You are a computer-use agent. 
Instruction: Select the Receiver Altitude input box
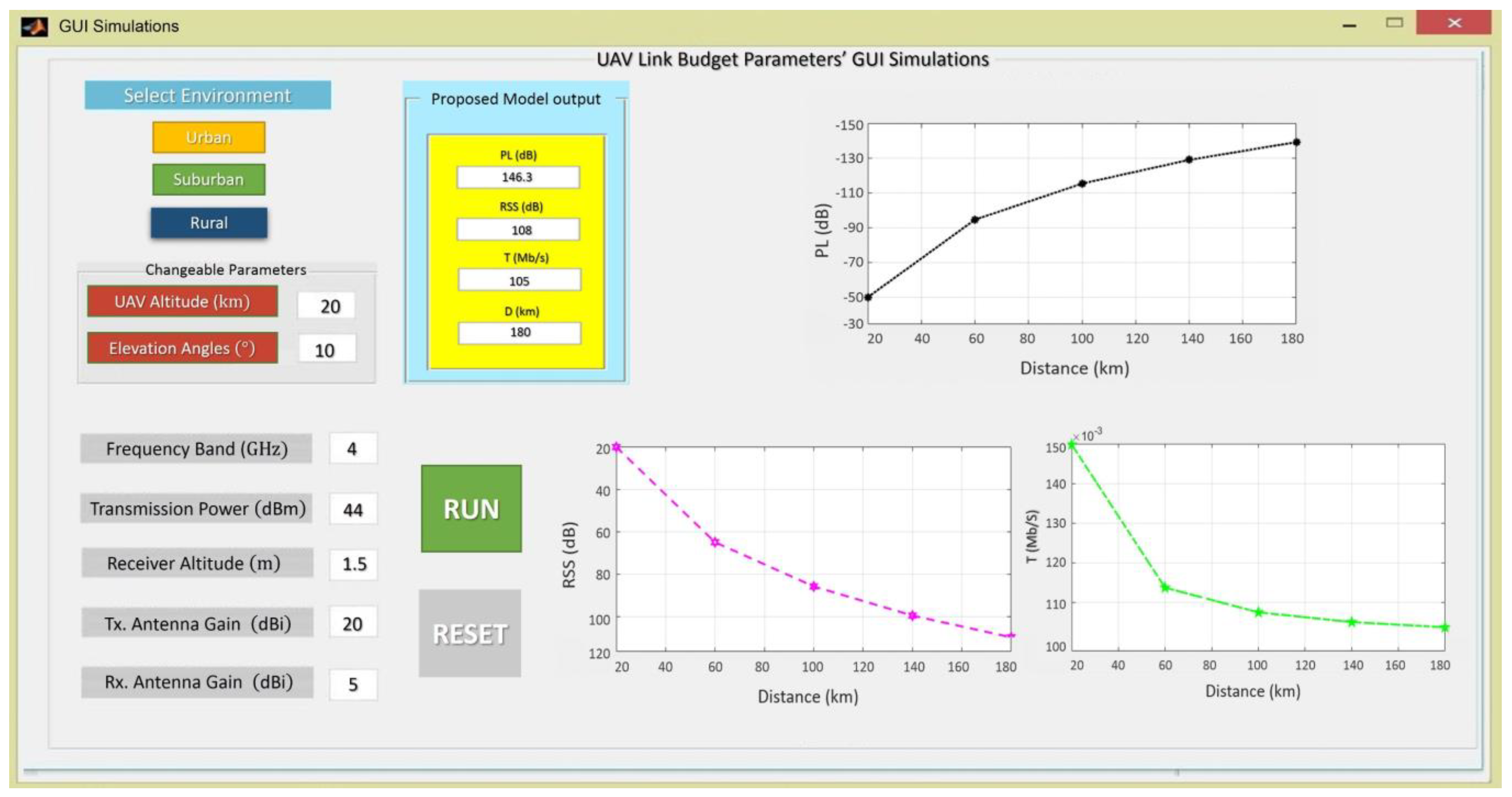click(x=353, y=564)
